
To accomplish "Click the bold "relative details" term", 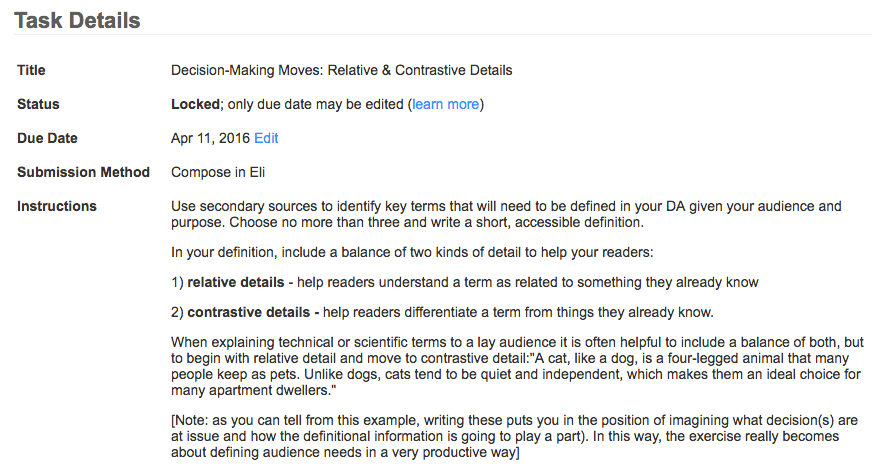I will 236,282.
